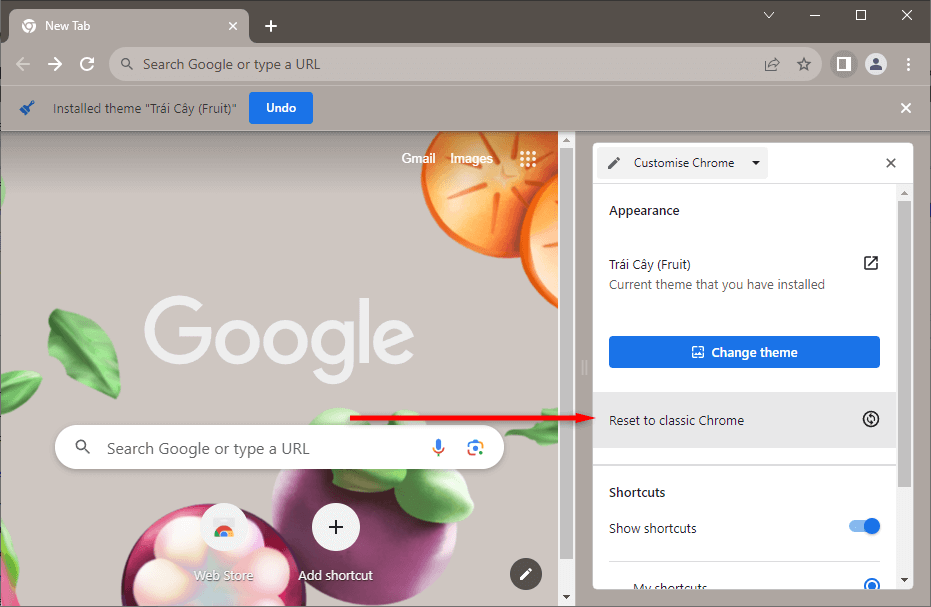Viewport: 931px width, 607px height.
Task: Open the Chrome three-dot menu
Action: [908, 64]
